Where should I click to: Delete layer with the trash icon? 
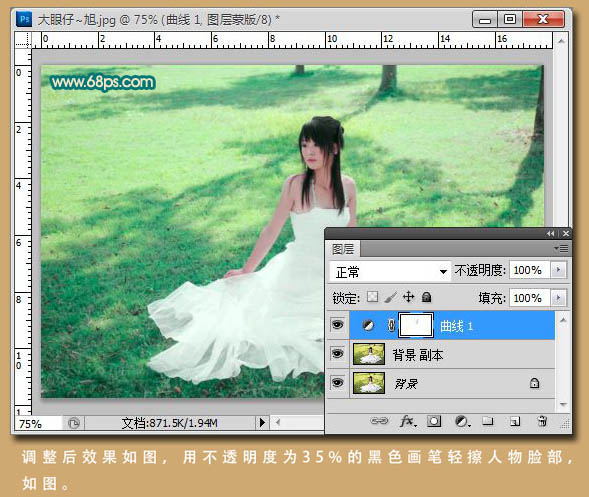coord(542,421)
